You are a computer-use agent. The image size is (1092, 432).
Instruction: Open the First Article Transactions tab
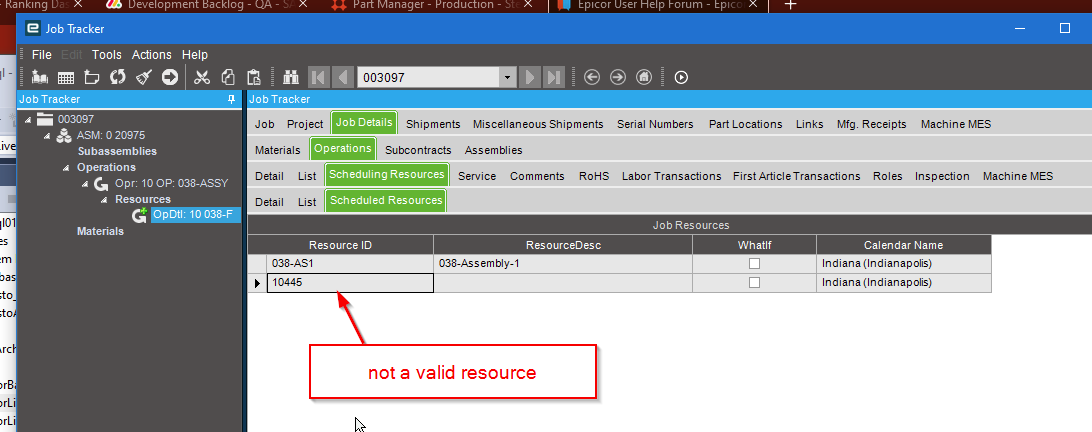tap(797, 176)
